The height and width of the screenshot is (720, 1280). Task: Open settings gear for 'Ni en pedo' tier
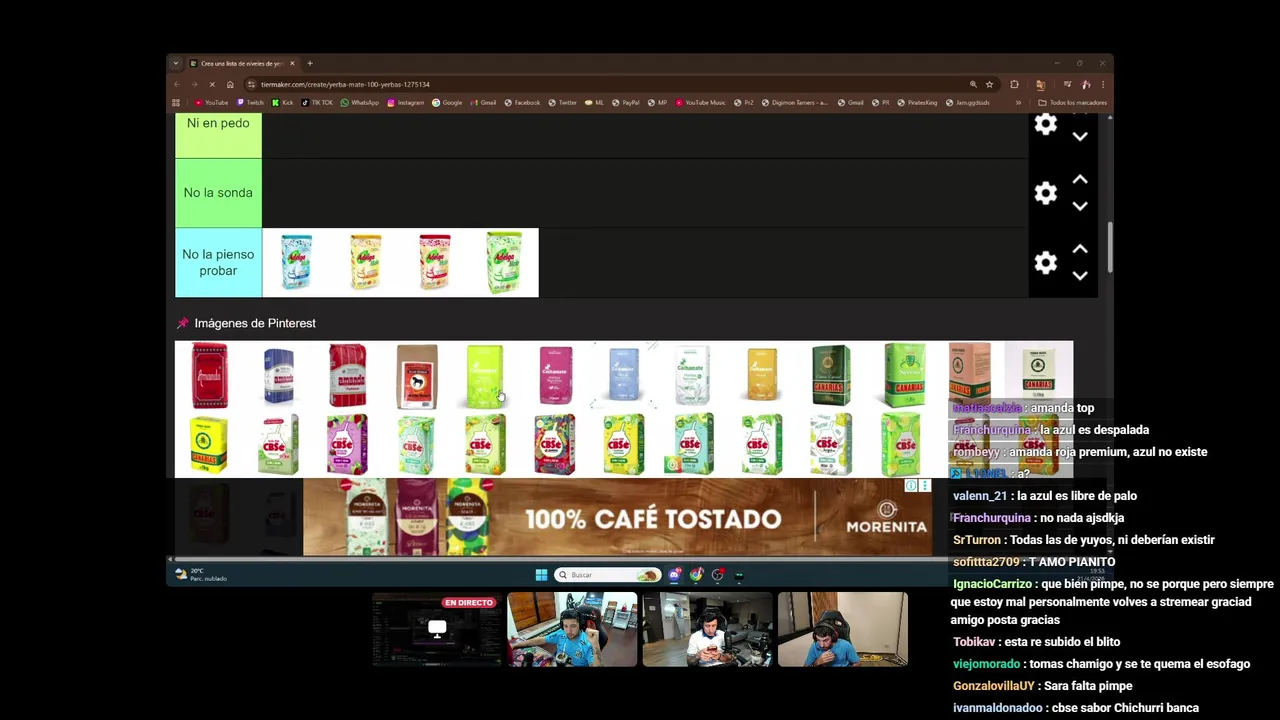[1045, 124]
